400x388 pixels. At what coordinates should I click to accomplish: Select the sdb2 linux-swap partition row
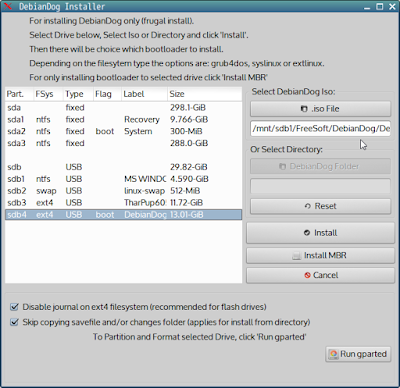pos(123,191)
